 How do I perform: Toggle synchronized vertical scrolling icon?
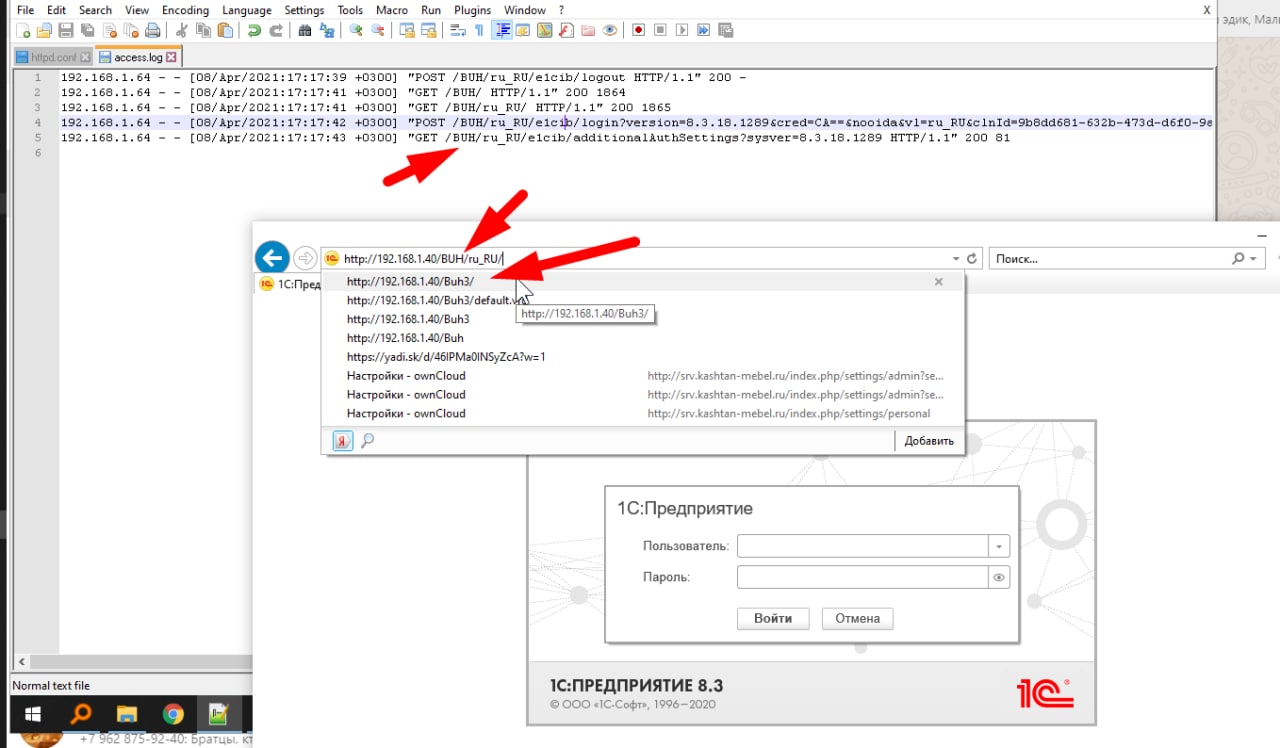pyautogui.click(x=409, y=30)
